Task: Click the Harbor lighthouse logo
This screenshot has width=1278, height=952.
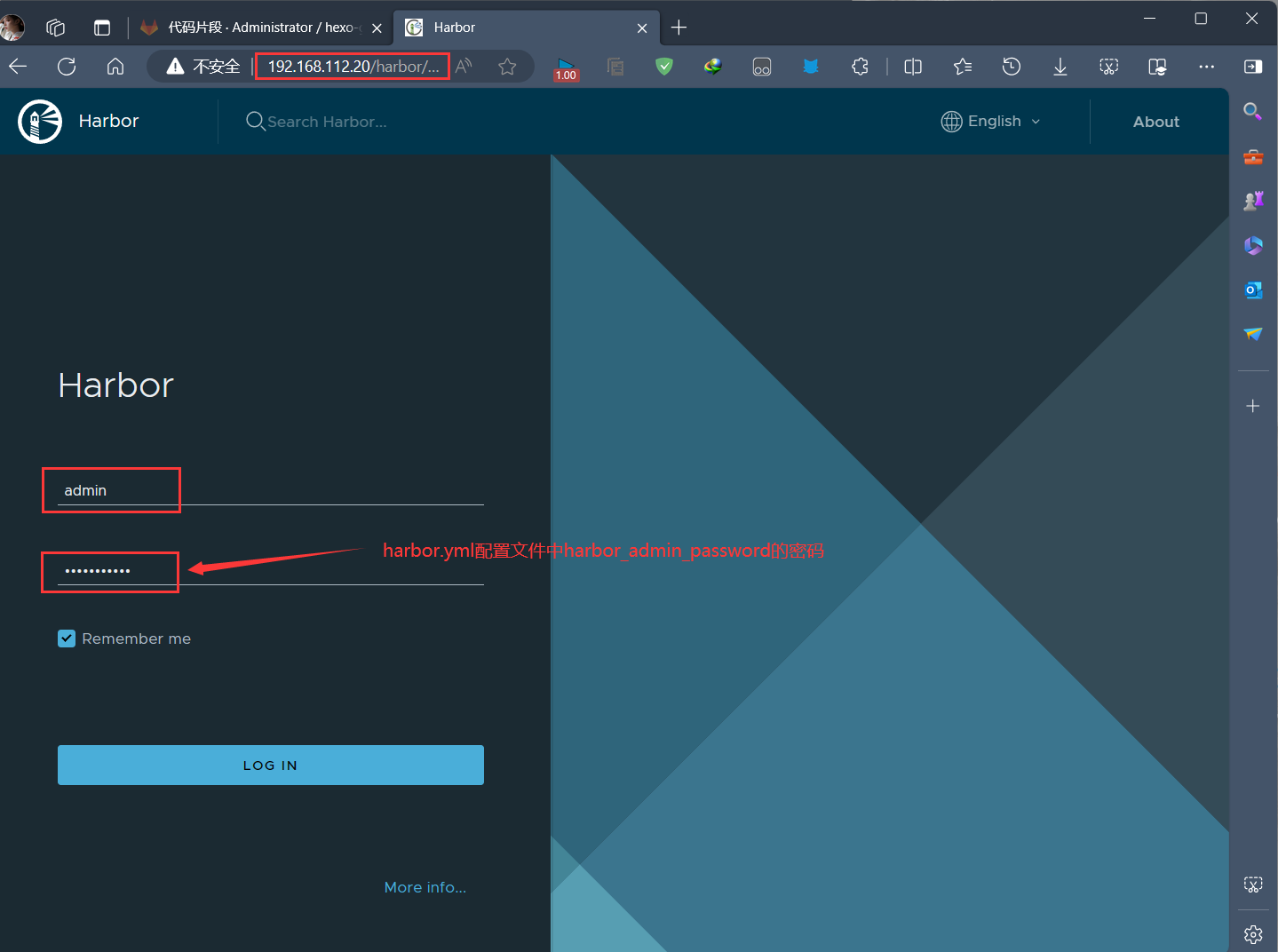Action: pos(40,121)
